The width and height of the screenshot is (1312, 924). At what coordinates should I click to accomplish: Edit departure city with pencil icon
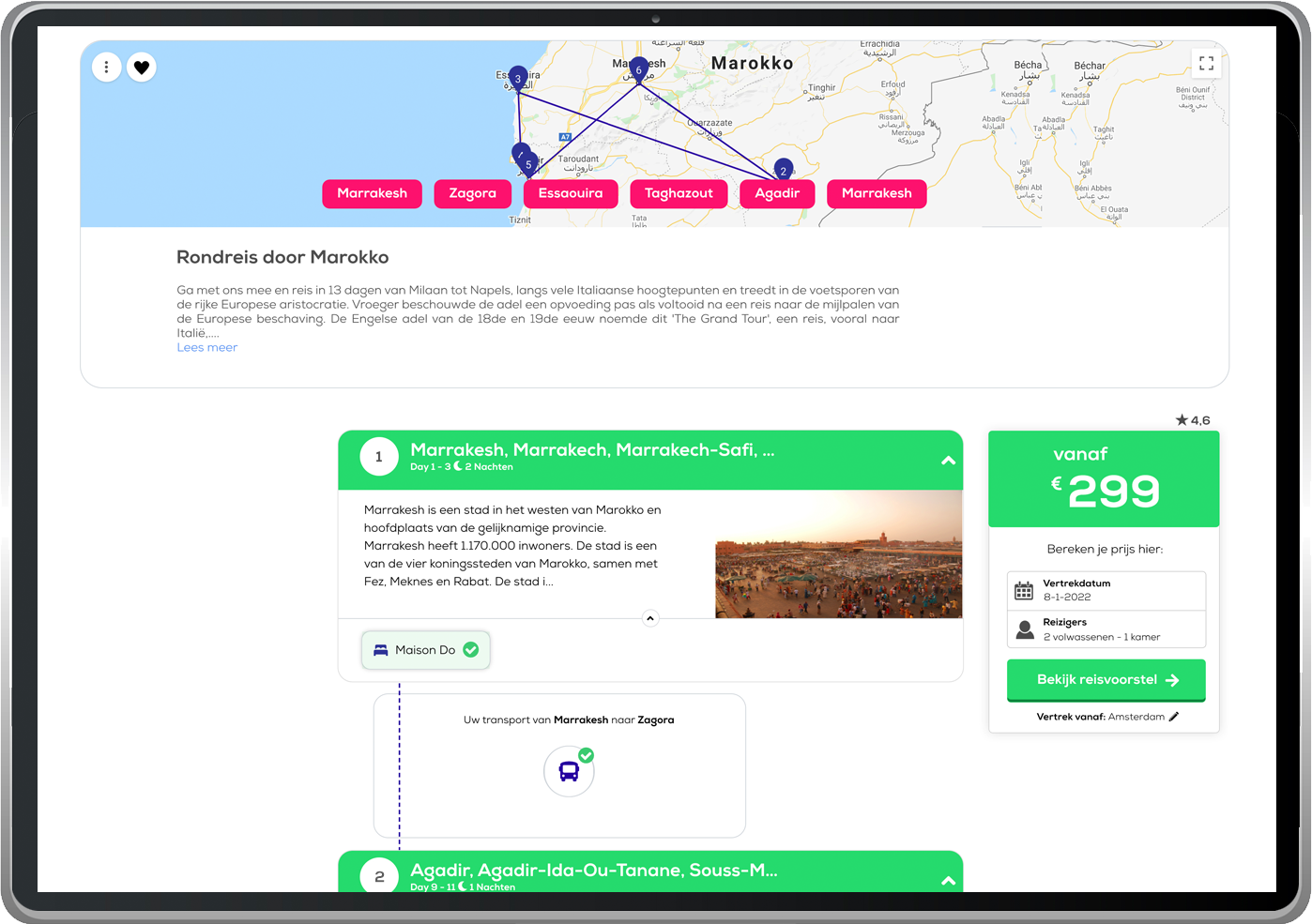1174,717
